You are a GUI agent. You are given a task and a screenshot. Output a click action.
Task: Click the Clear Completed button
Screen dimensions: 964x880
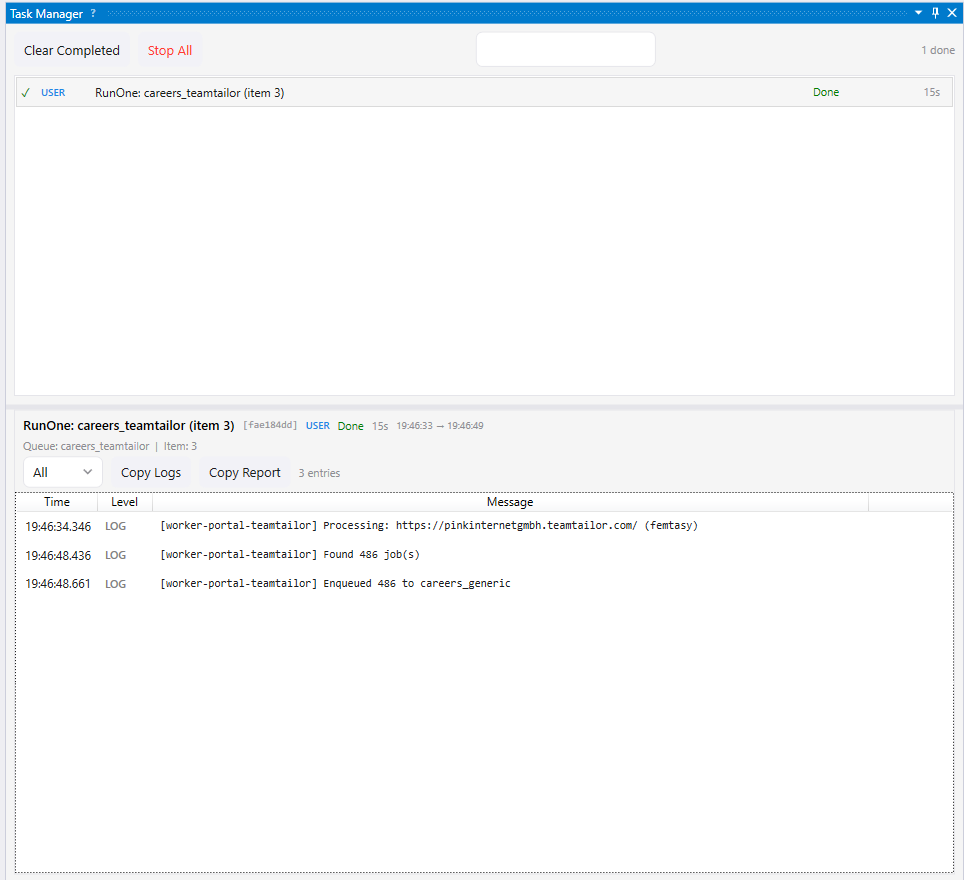72,50
